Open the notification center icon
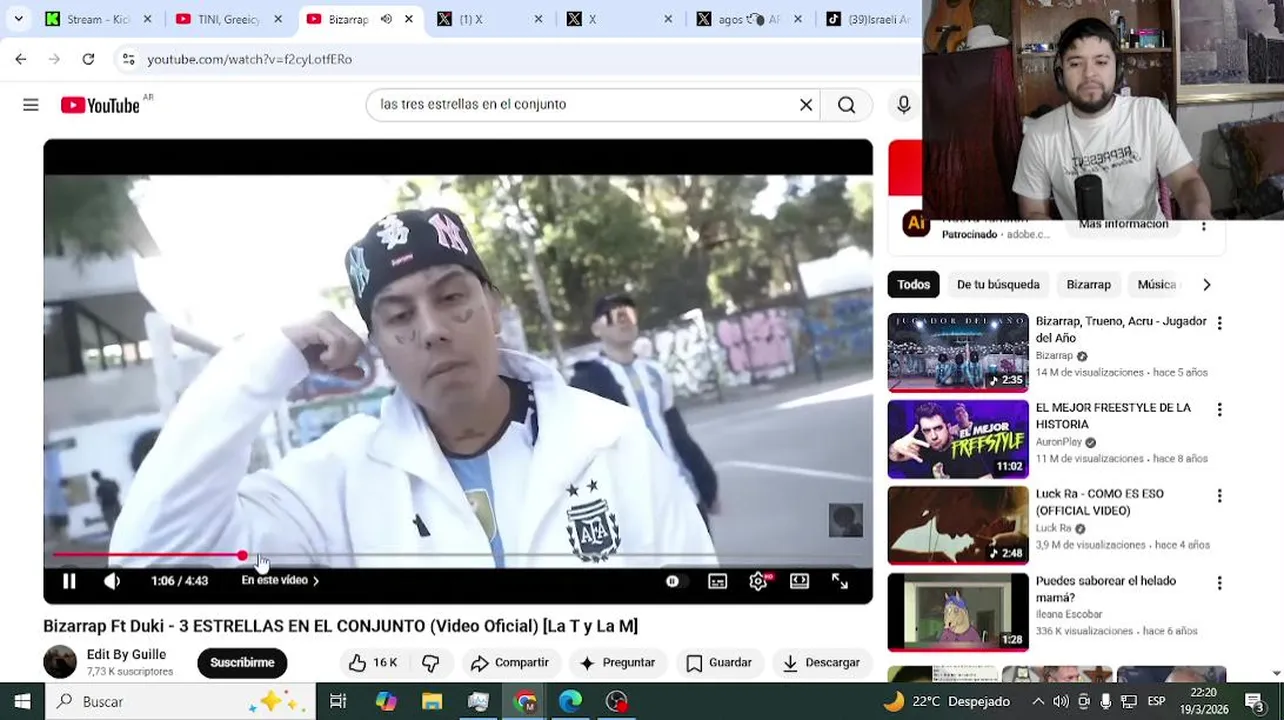Image resolution: width=1284 pixels, height=720 pixels. 1254,701
